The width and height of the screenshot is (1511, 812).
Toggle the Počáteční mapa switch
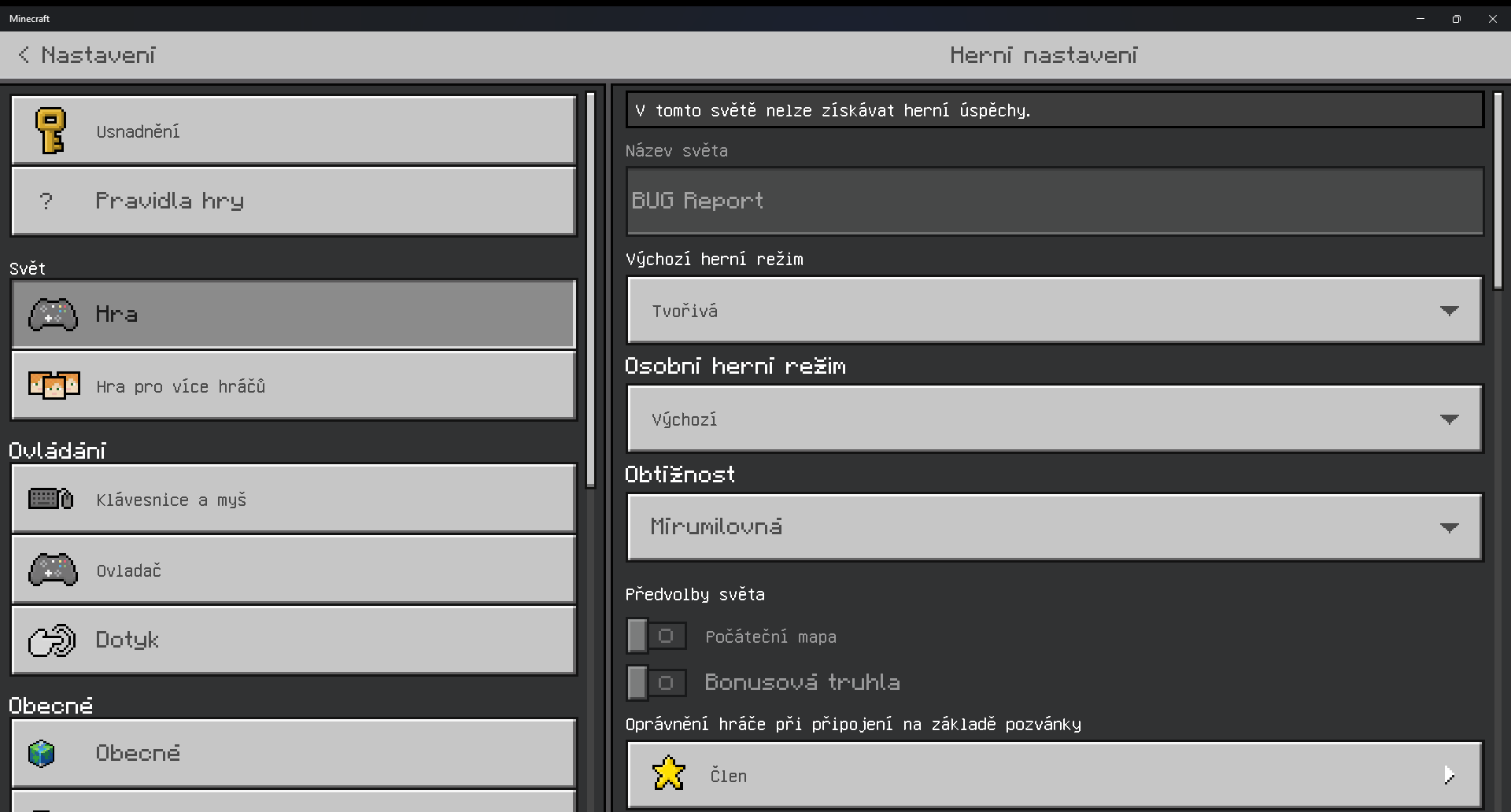tap(656, 636)
